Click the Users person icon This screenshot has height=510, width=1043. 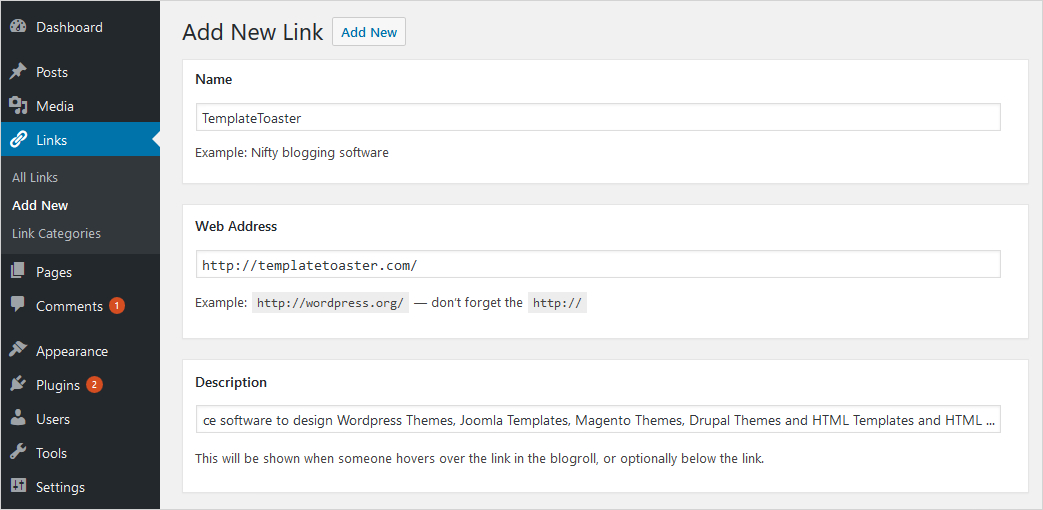point(18,419)
